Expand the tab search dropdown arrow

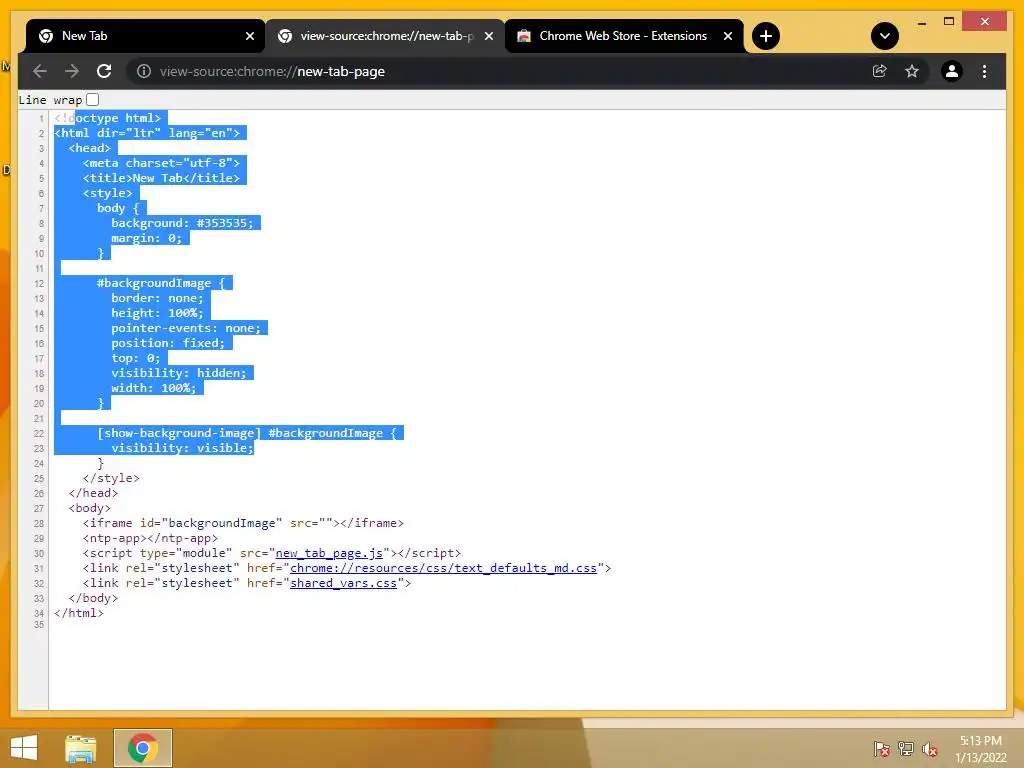pos(885,36)
